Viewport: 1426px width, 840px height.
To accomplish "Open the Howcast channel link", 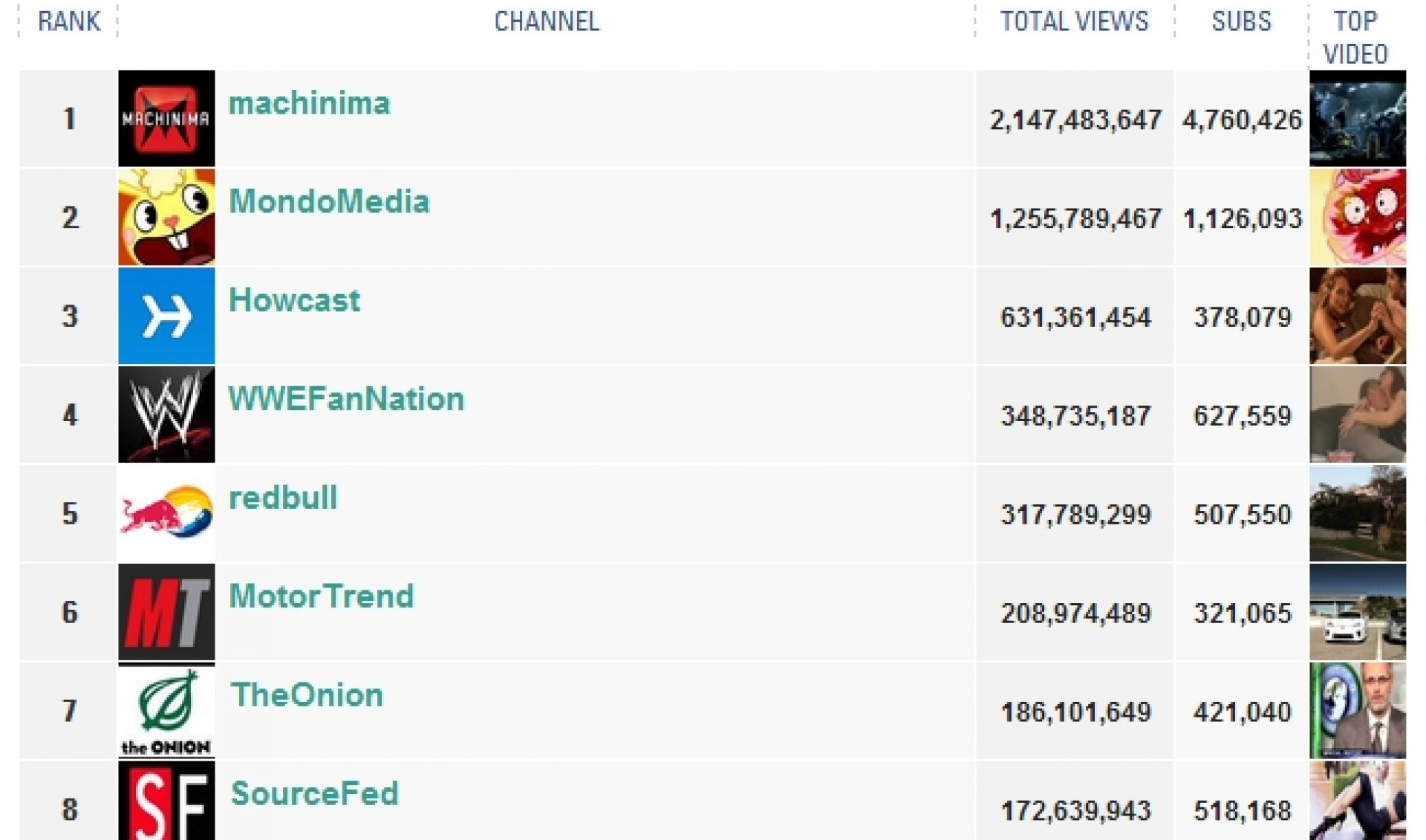I will [295, 300].
